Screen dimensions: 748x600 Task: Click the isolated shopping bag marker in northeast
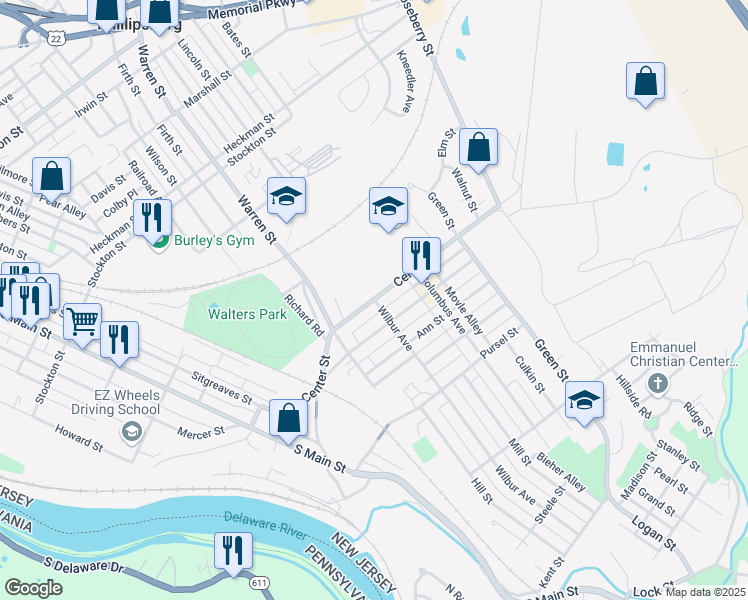tap(645, 82)
